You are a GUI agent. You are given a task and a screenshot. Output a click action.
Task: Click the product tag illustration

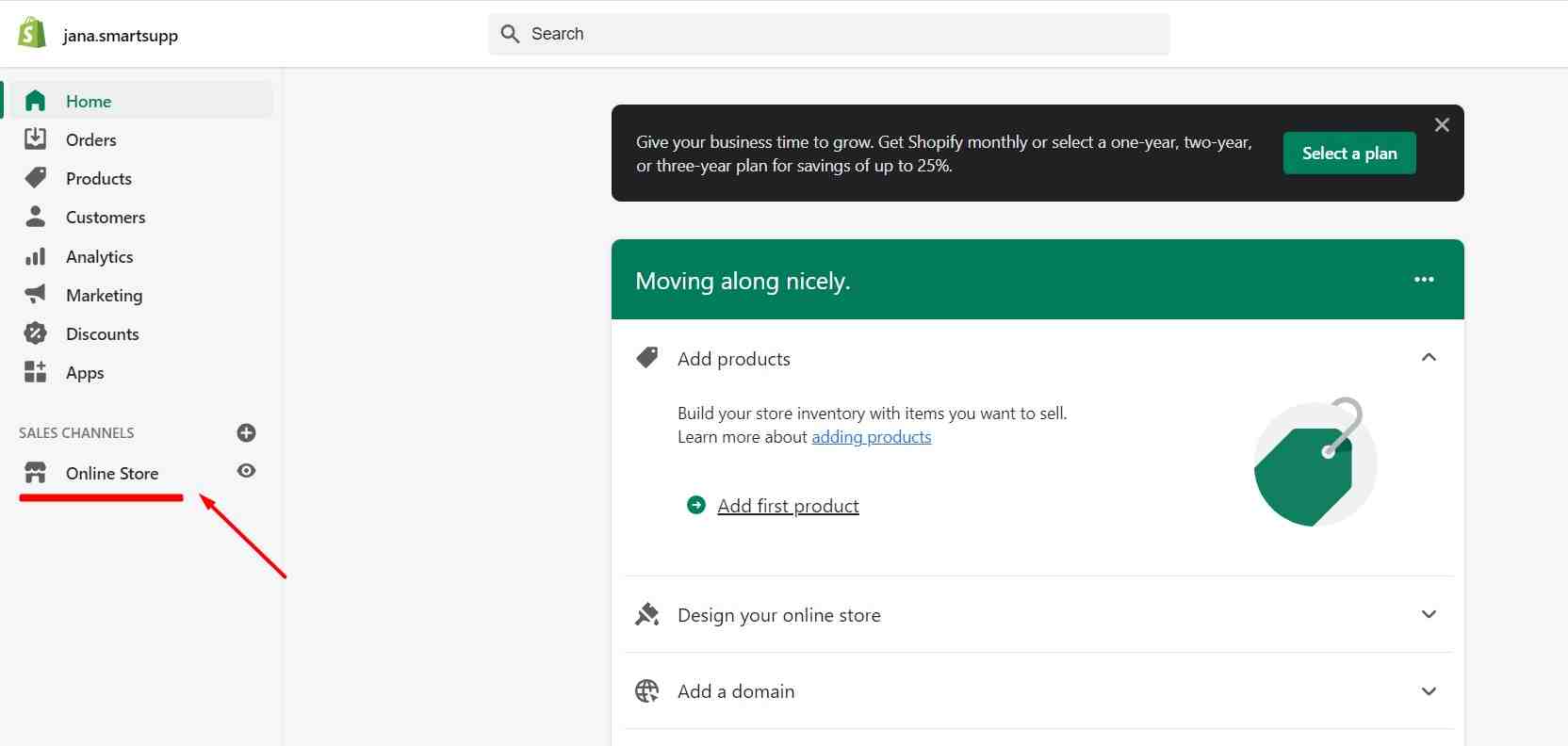pyautogui.click(x=1314, y=462)
